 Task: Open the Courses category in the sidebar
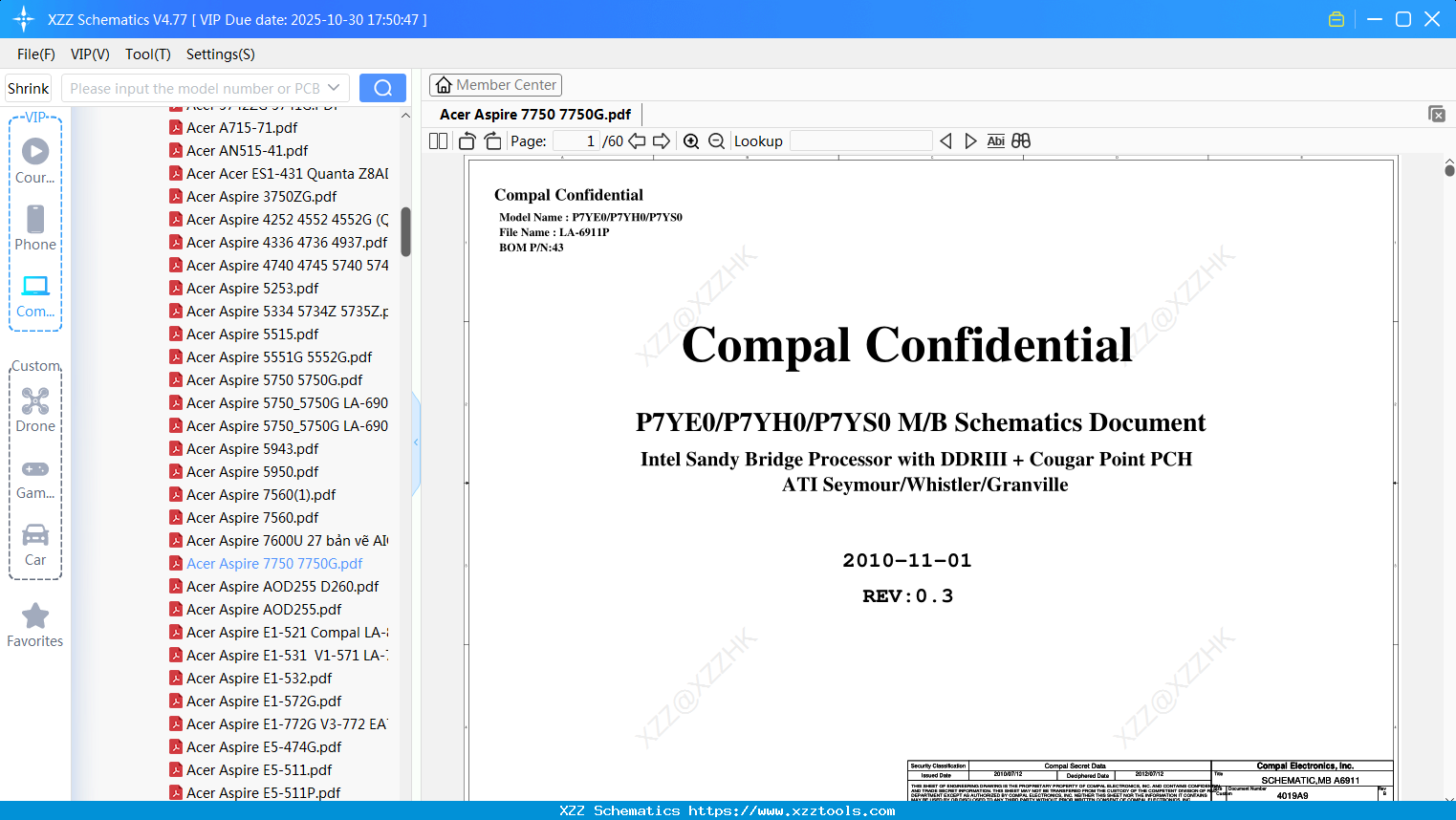(35, 162)
